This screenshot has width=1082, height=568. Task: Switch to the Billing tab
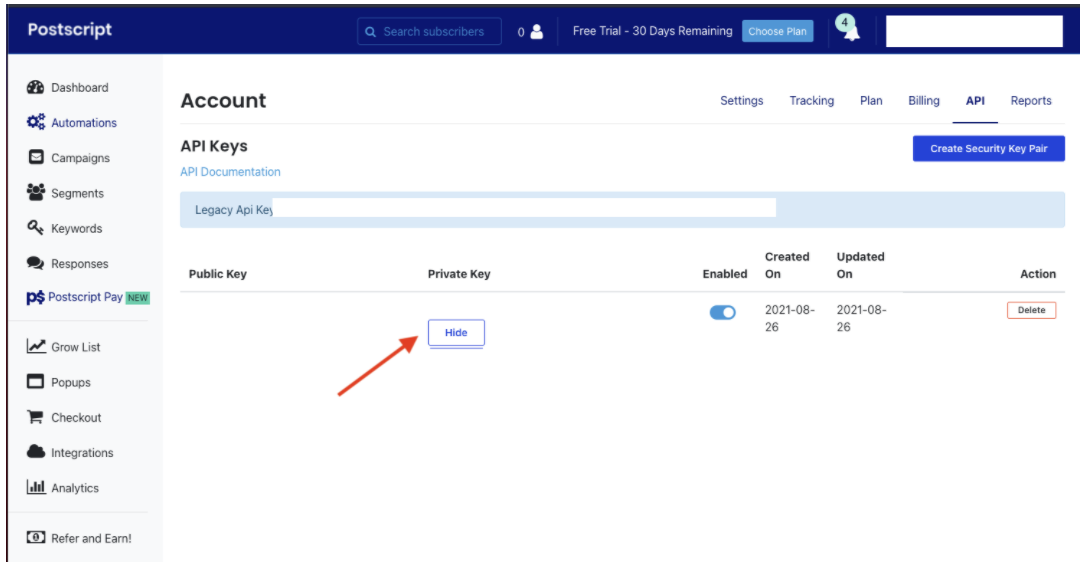click(923, 101)
